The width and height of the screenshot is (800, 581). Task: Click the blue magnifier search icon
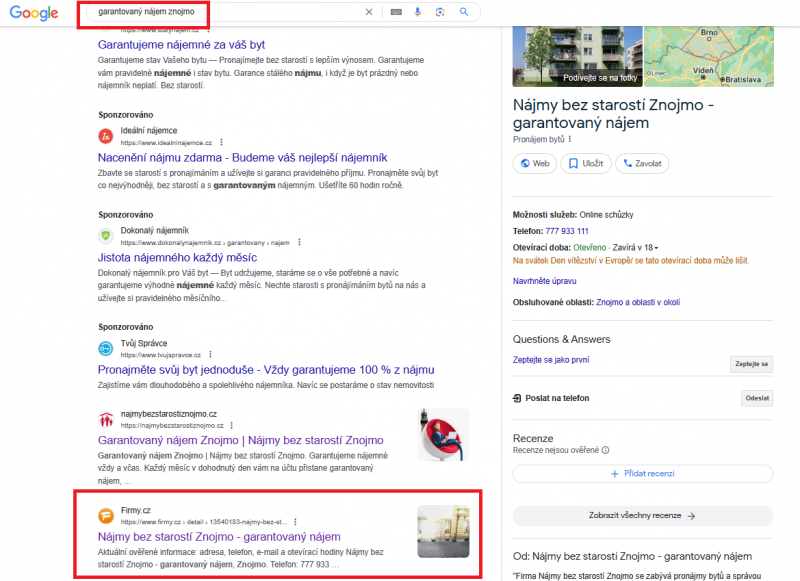[464, 12]
